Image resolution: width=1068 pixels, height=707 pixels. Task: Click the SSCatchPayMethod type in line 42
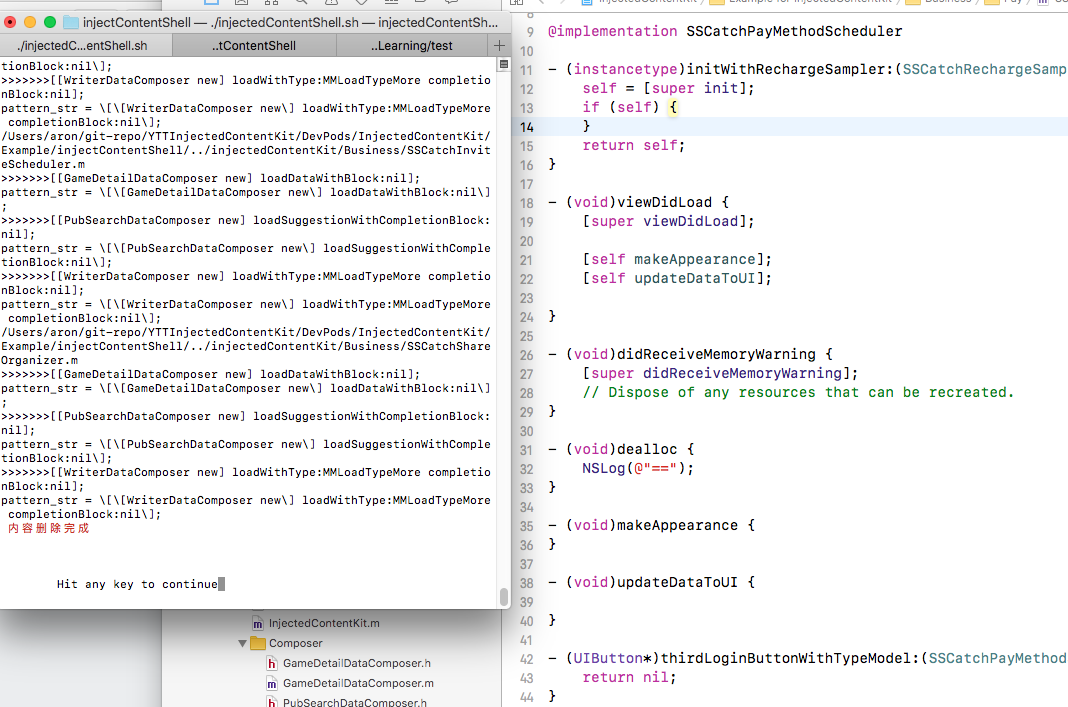[x=998, y=658]
